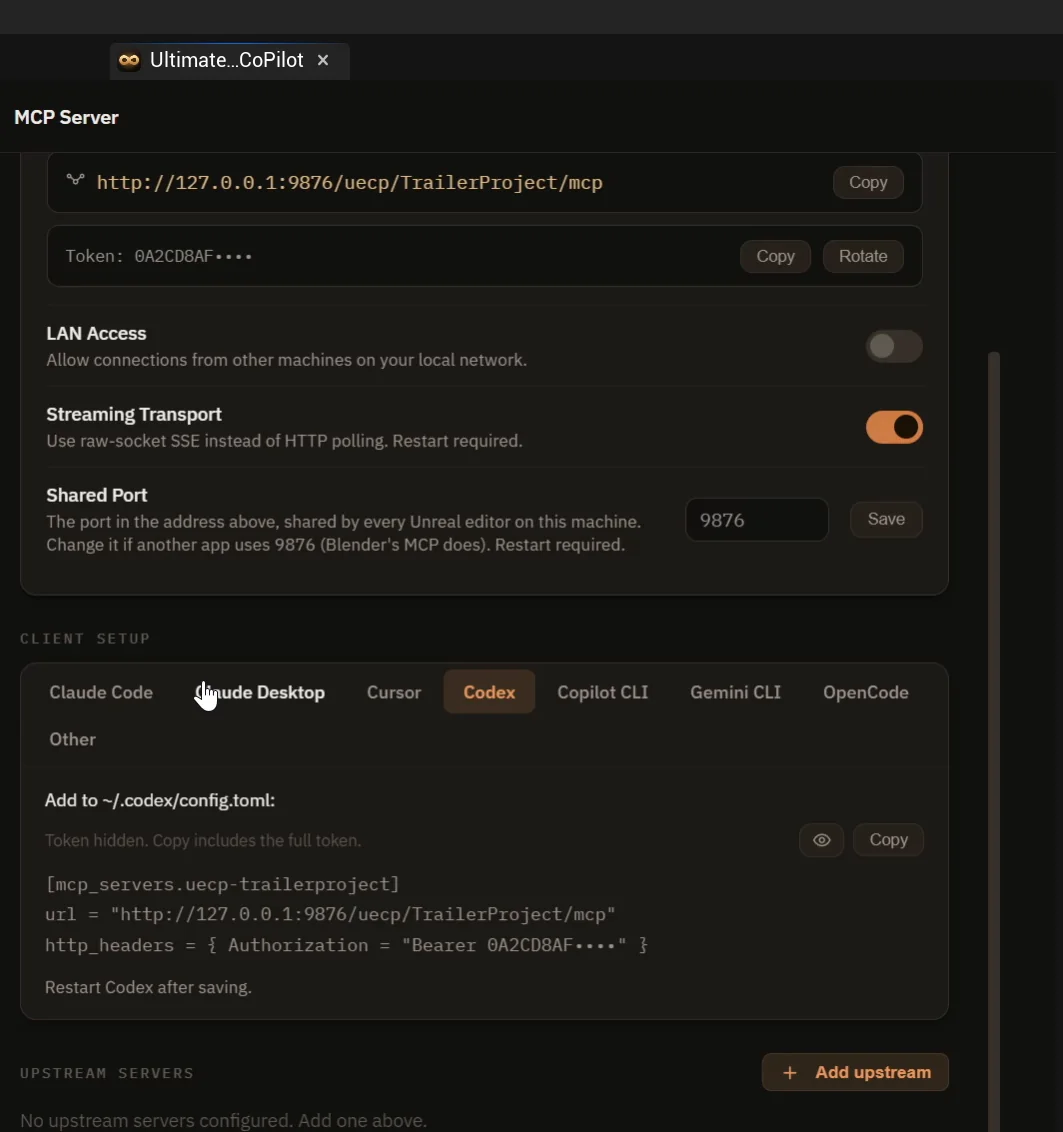Click the CLIENT SETUP section header

[85, 639]
